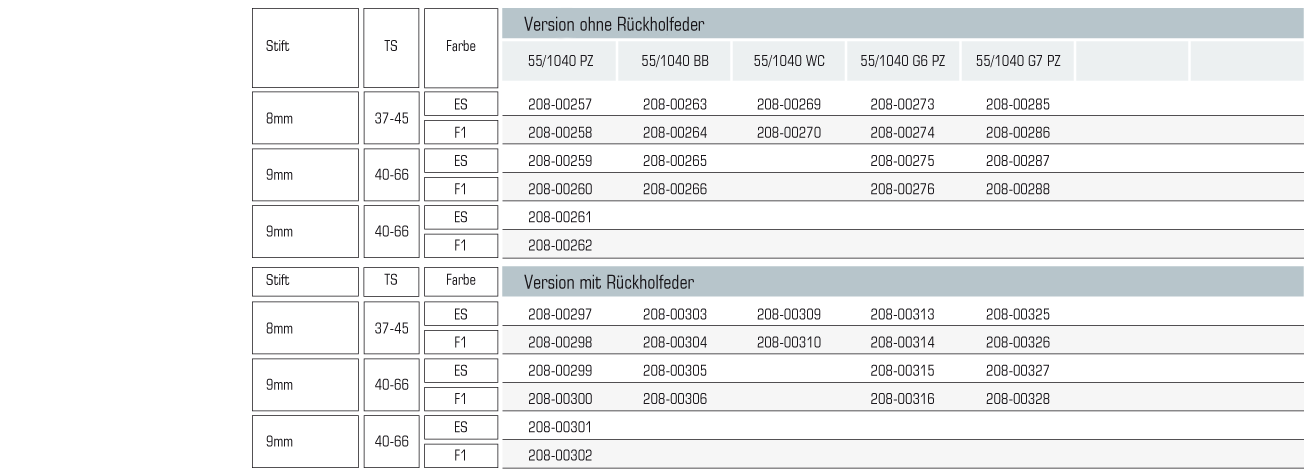Click part number 208-00288
The width and height of the screenshot is (1304, 475).
pos(1018,188)
